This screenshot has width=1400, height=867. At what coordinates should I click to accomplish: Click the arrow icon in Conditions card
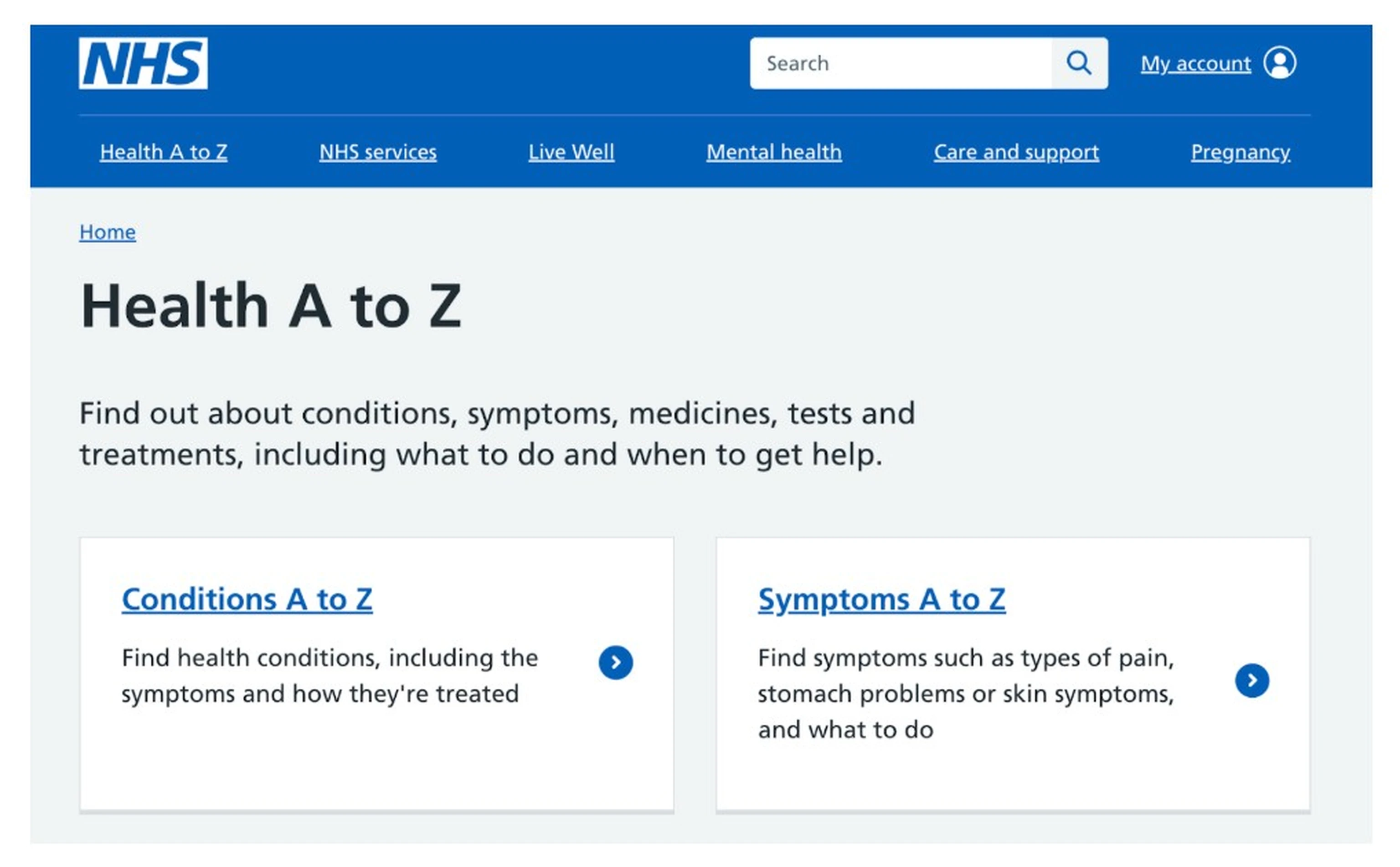coord(615,663)
